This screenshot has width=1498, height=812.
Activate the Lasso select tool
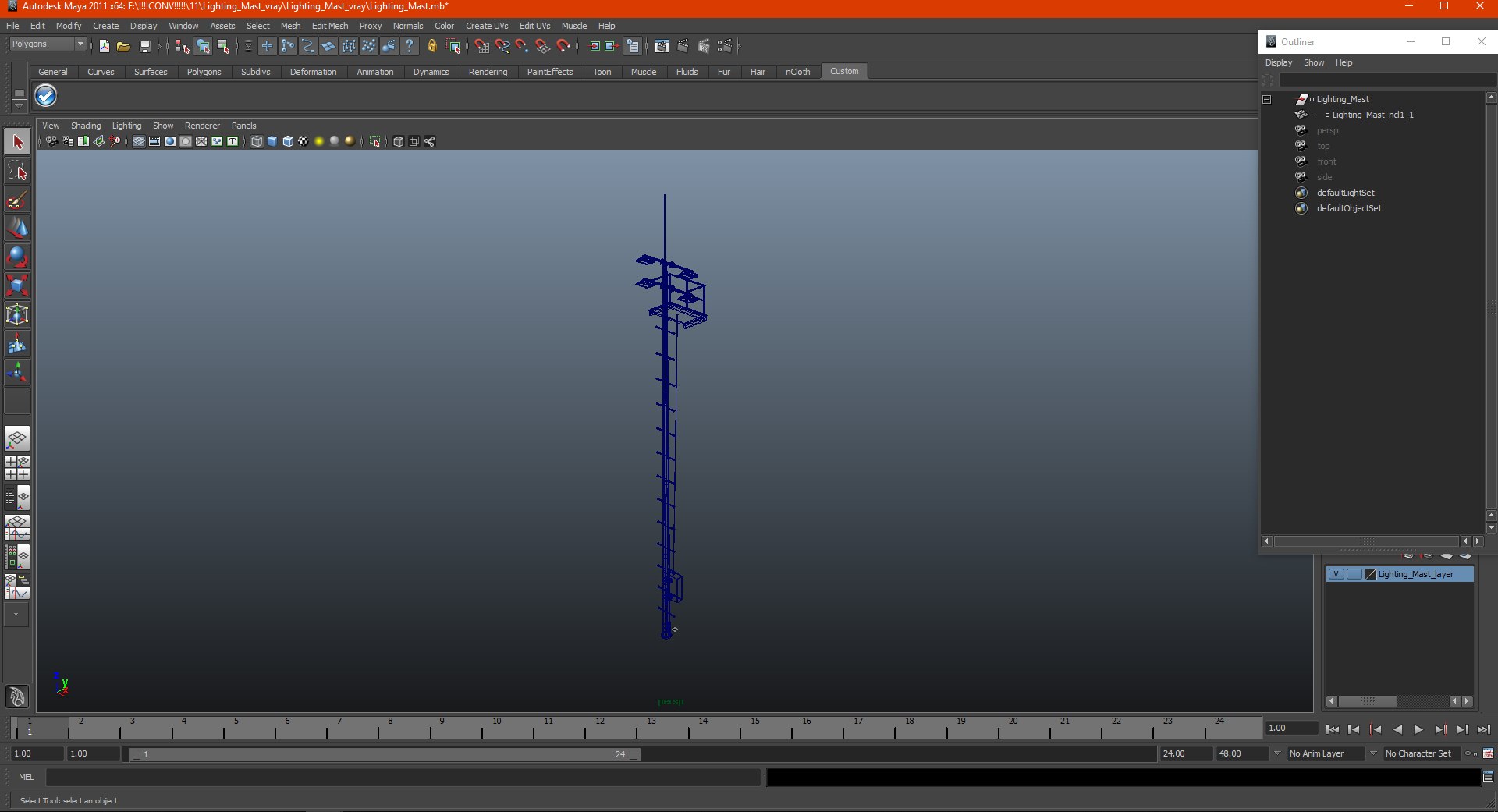(x=17, y=171)
